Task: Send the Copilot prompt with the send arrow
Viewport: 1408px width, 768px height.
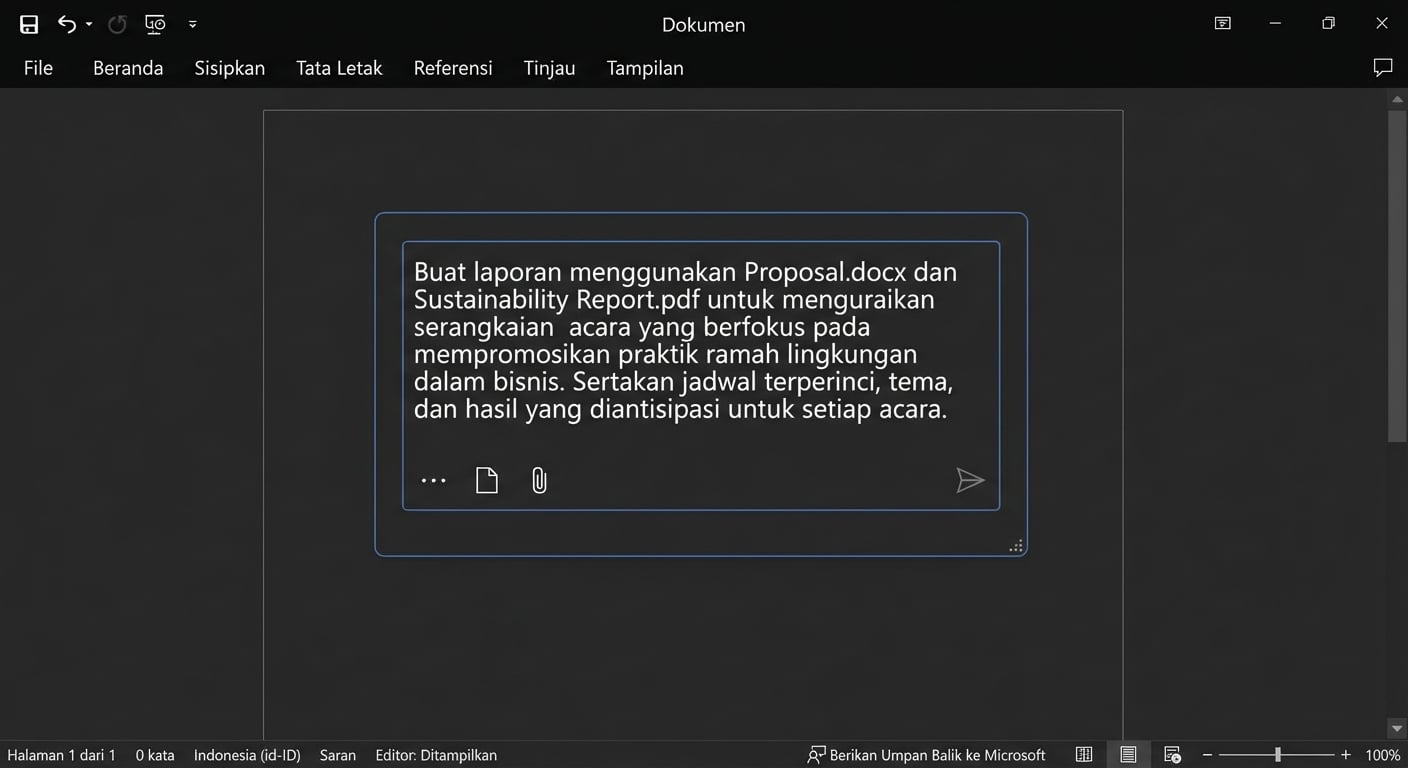Action: 969,480
